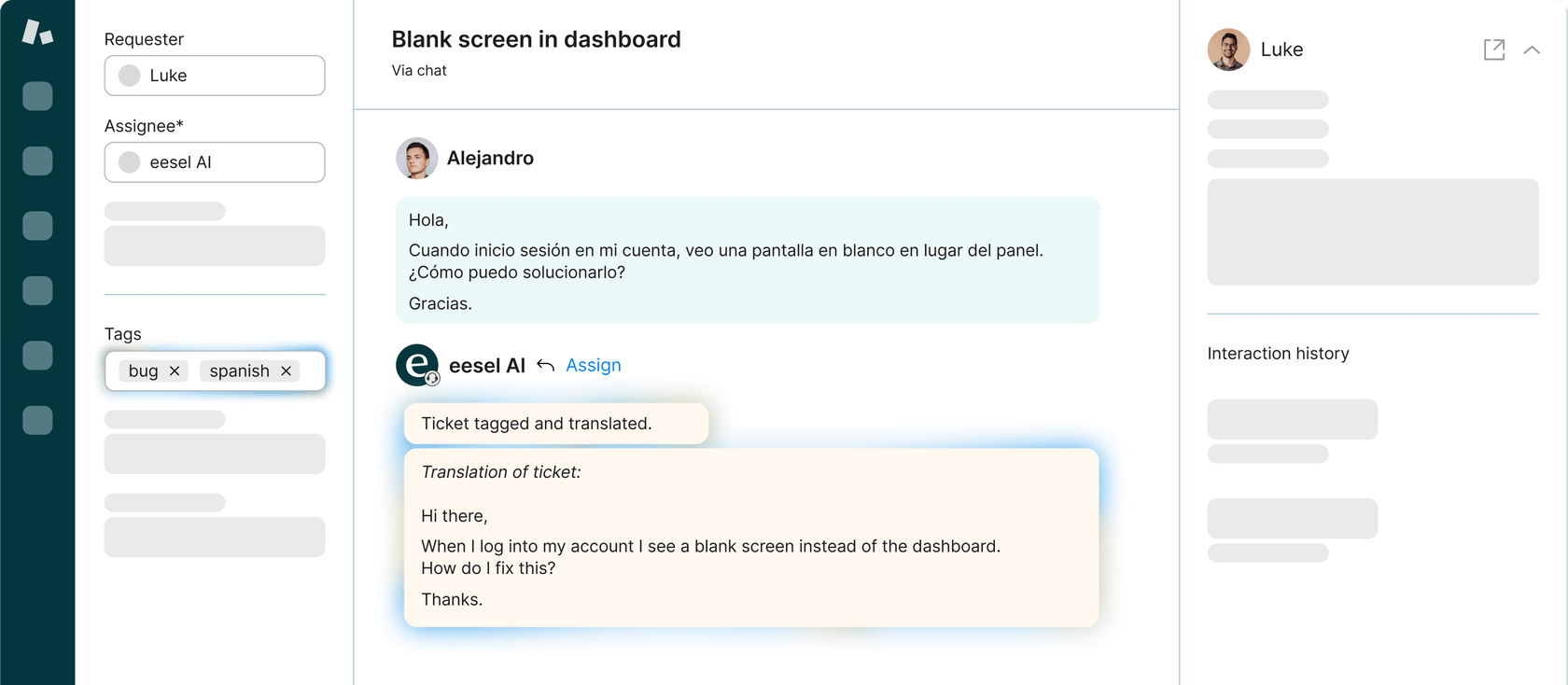Click Luke's profile photo in the right panel
This screenshot has height=685, width=1568.
coord(1228,49)
